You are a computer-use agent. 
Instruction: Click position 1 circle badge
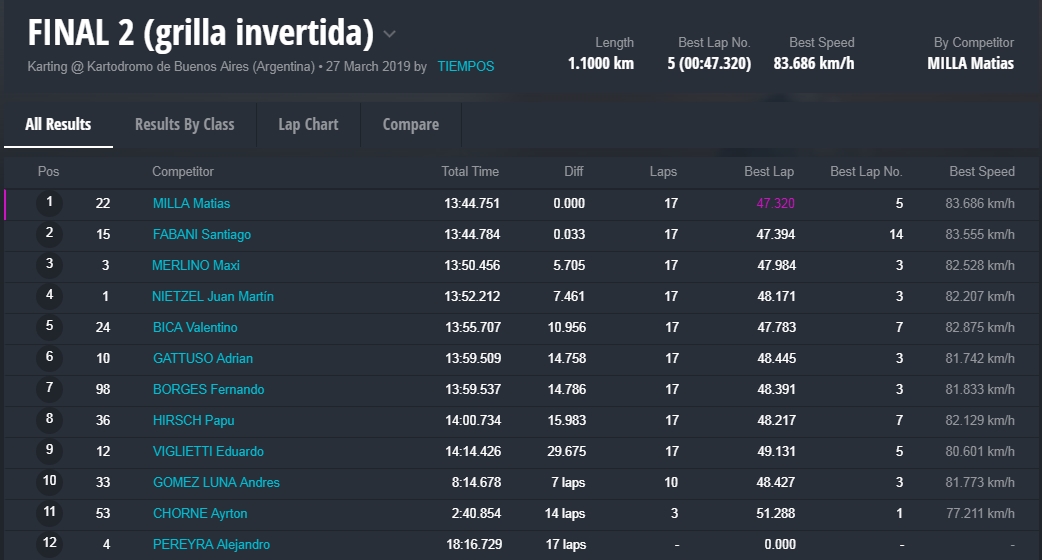coord(49,203)
